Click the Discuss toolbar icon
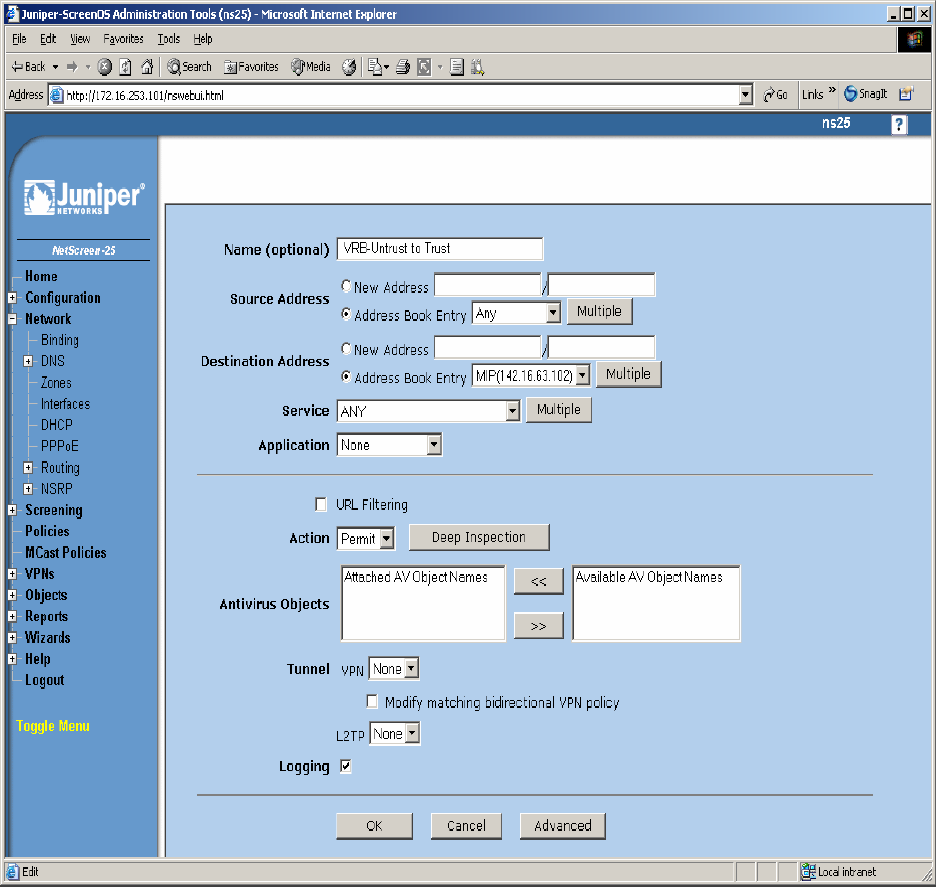936x887 pixels. click(457, 66)
